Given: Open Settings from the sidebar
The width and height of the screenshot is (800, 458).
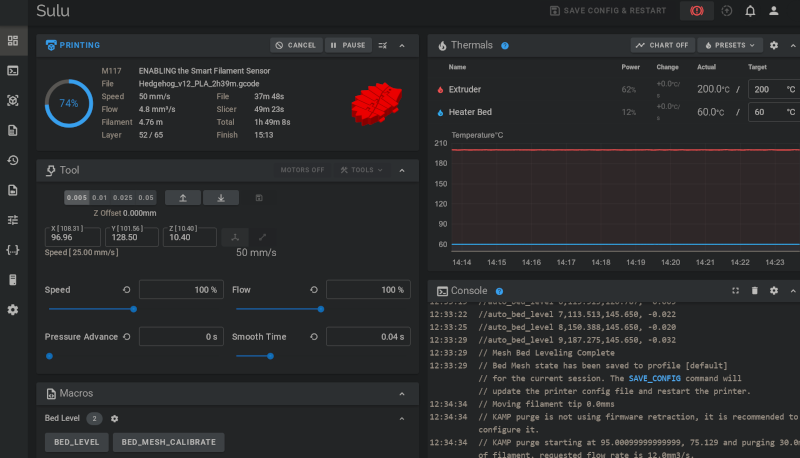Looking at the screenshot, I should pyautogui.click(x=13, y=310).
